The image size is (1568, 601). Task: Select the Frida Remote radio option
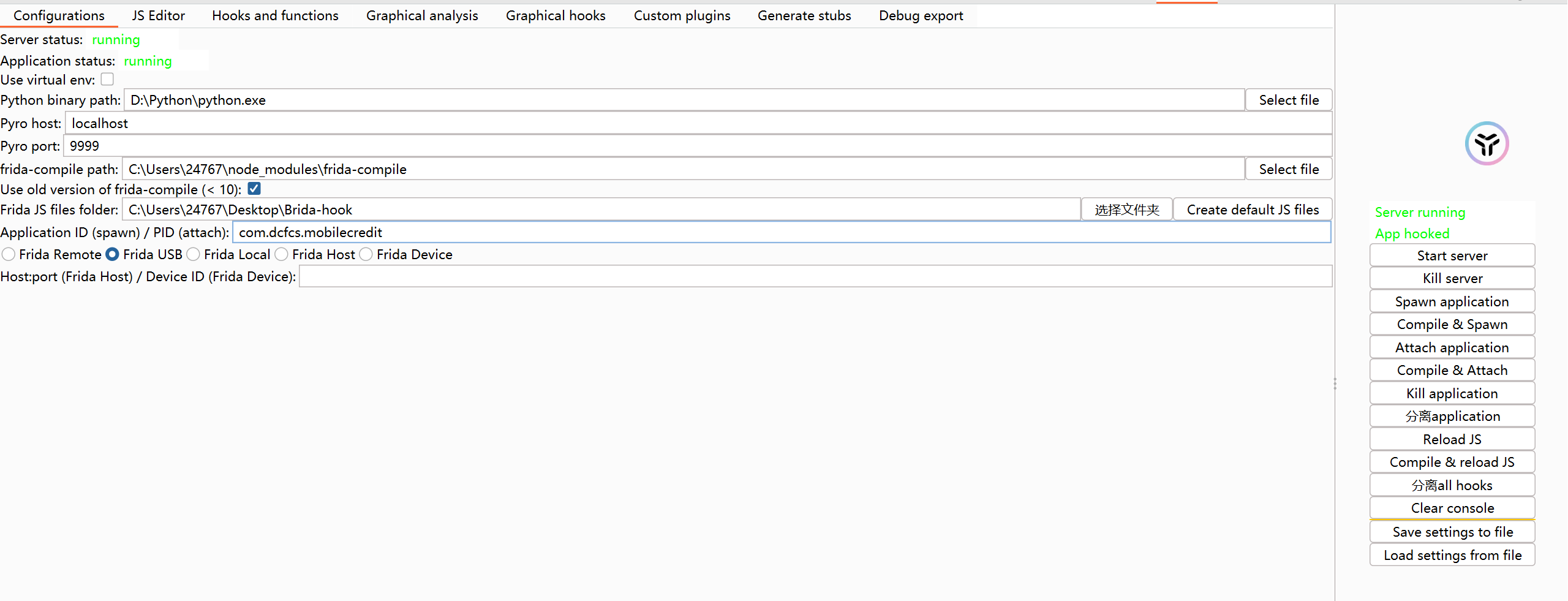[9, 254]
